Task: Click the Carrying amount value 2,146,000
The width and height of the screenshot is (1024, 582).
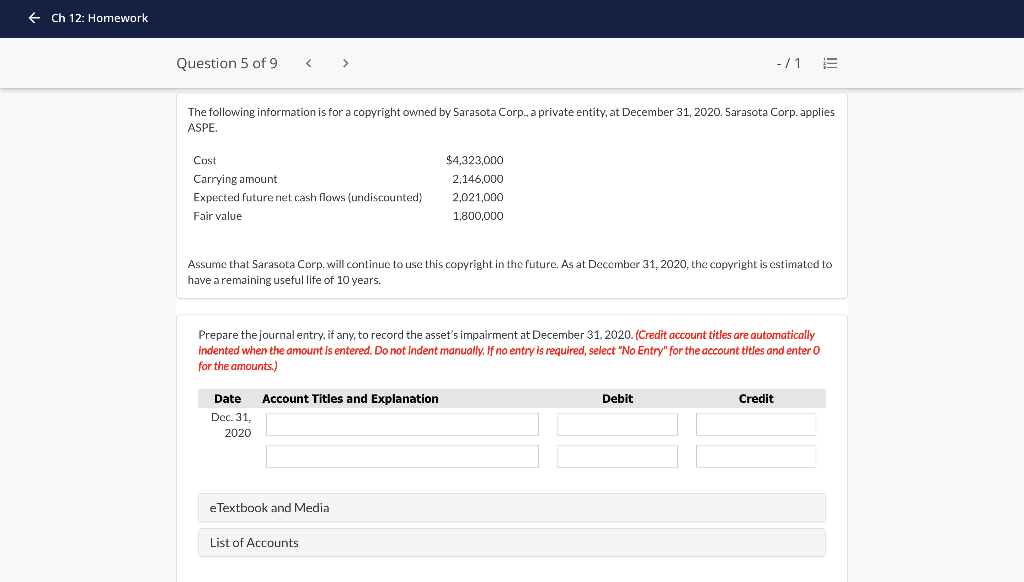Action: [x=478, y=179]
